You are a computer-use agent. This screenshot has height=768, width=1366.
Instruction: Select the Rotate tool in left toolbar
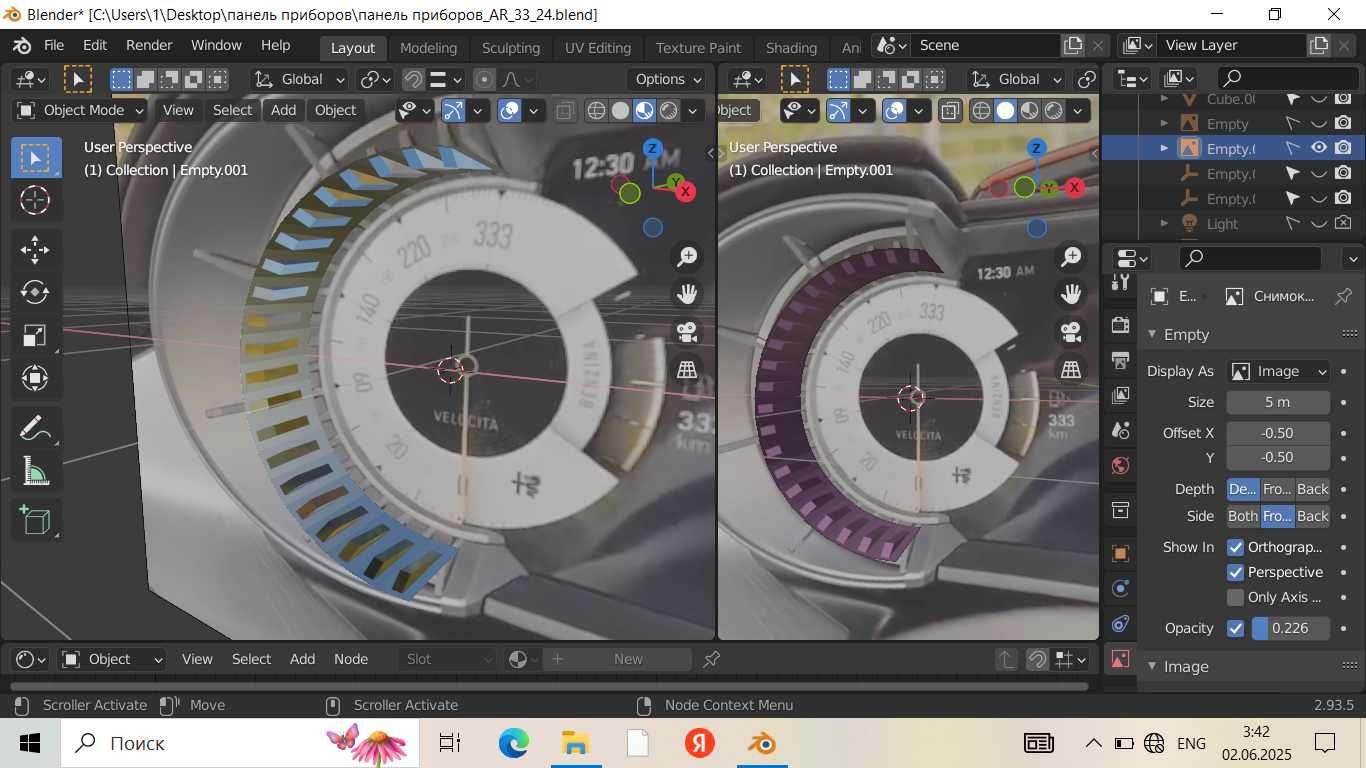click(35, 292)
